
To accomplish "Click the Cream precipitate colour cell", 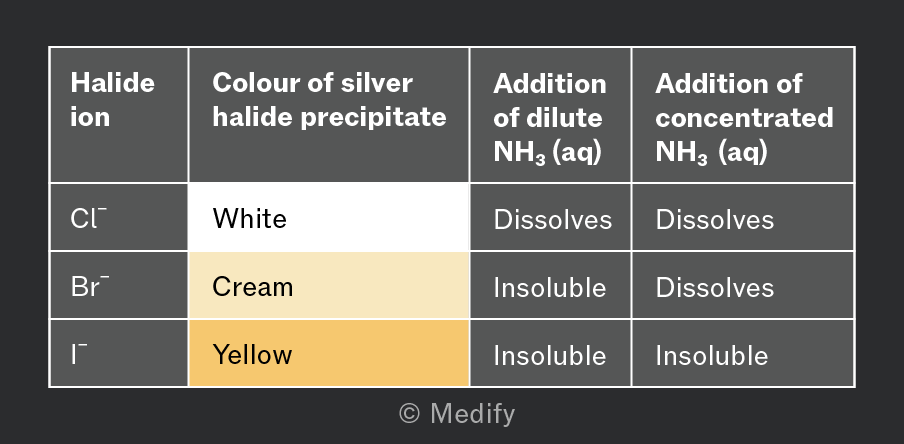I will (x=329, y=285).
